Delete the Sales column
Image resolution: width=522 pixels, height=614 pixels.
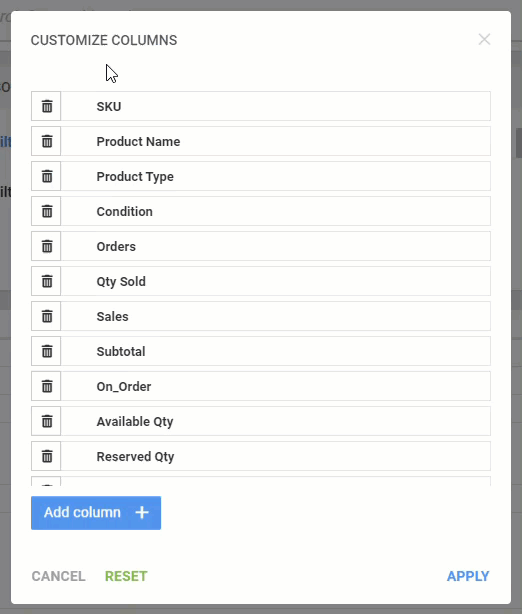pos(46,316)
